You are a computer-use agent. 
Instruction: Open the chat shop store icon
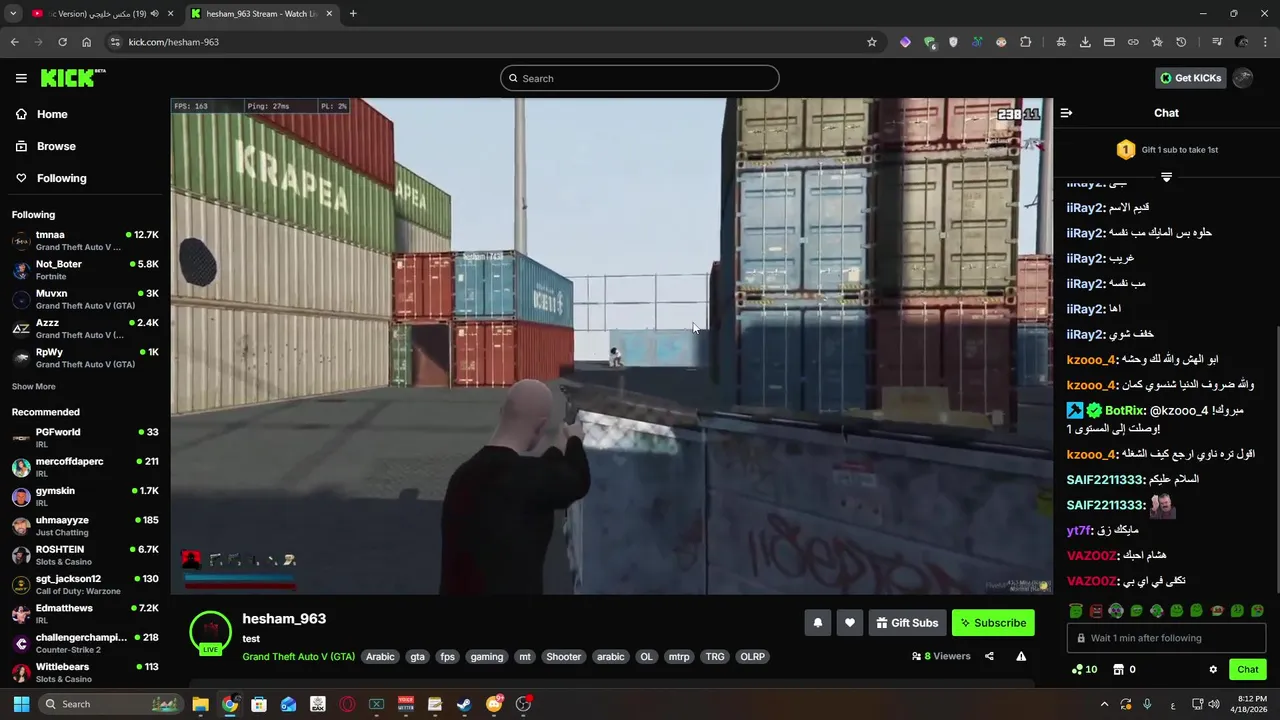pos(1119,670)
